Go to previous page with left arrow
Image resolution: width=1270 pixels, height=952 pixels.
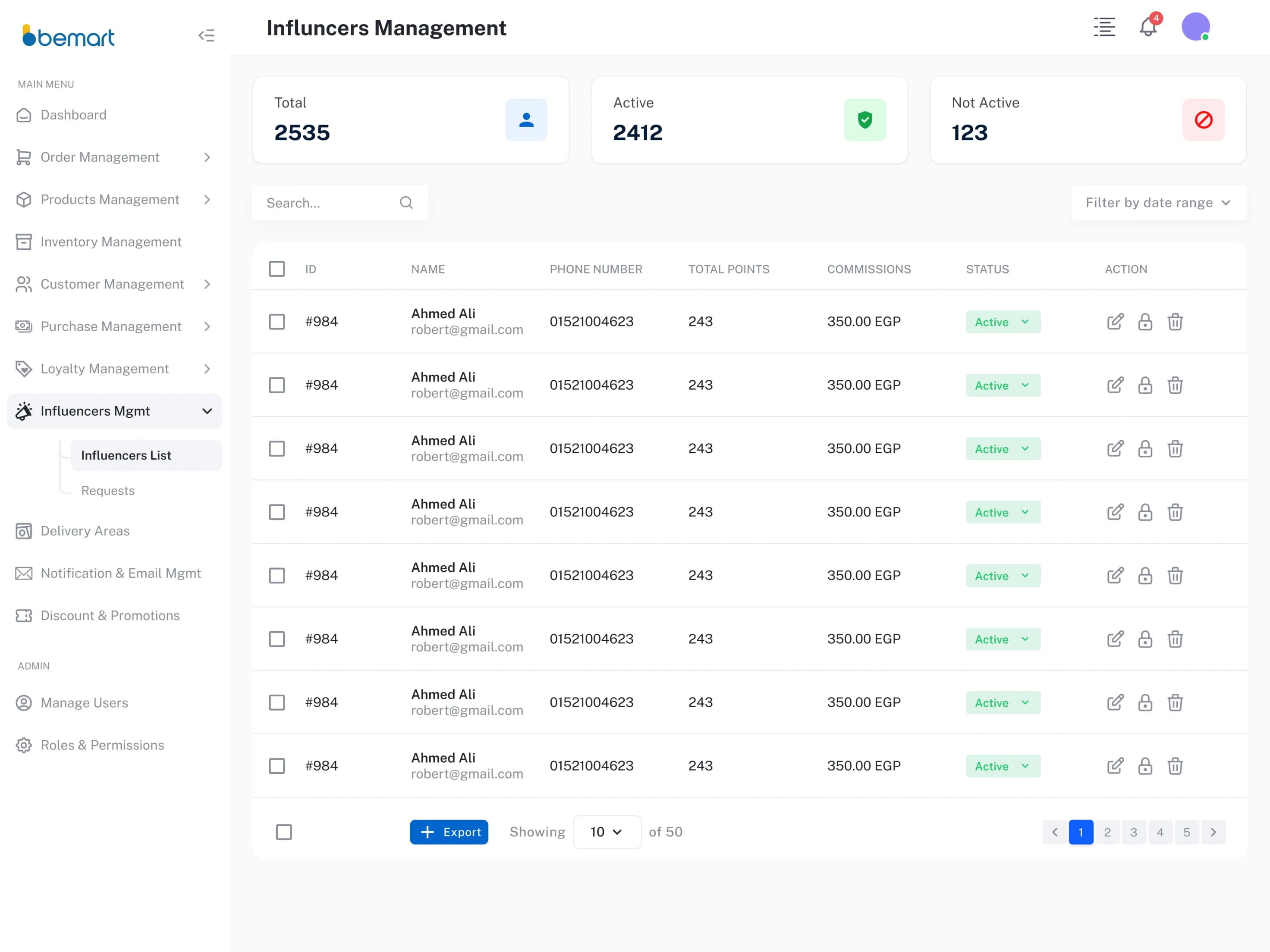coord(1055,832)
